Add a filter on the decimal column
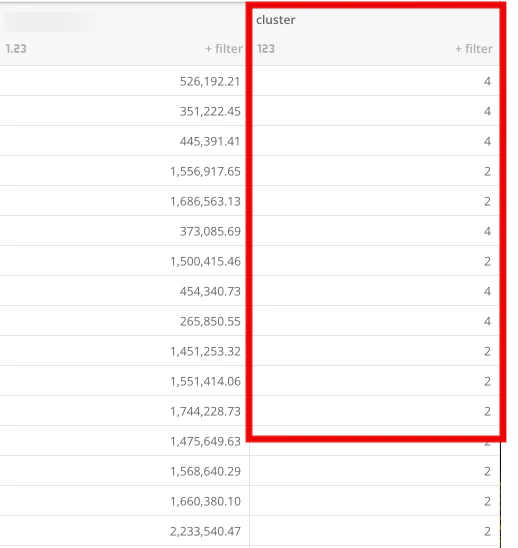518x548 pixels. (224, 49)
